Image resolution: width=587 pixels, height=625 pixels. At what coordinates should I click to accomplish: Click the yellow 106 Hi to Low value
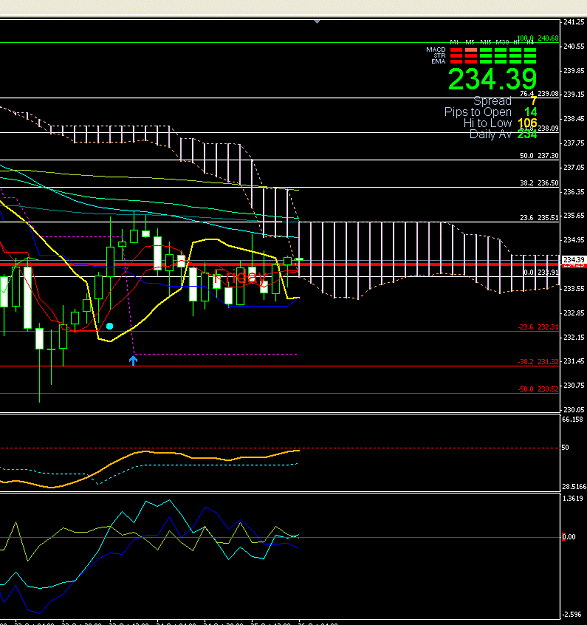tap(527, 123)
